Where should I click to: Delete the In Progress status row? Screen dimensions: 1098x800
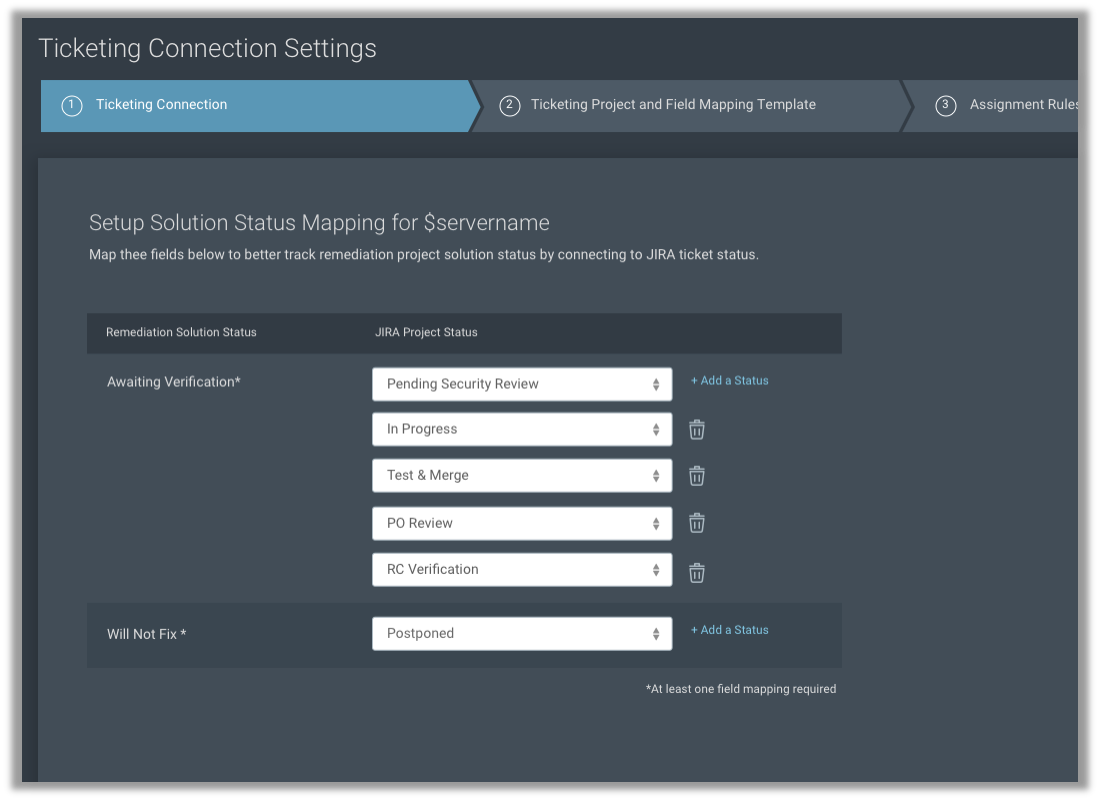(697, 430)
